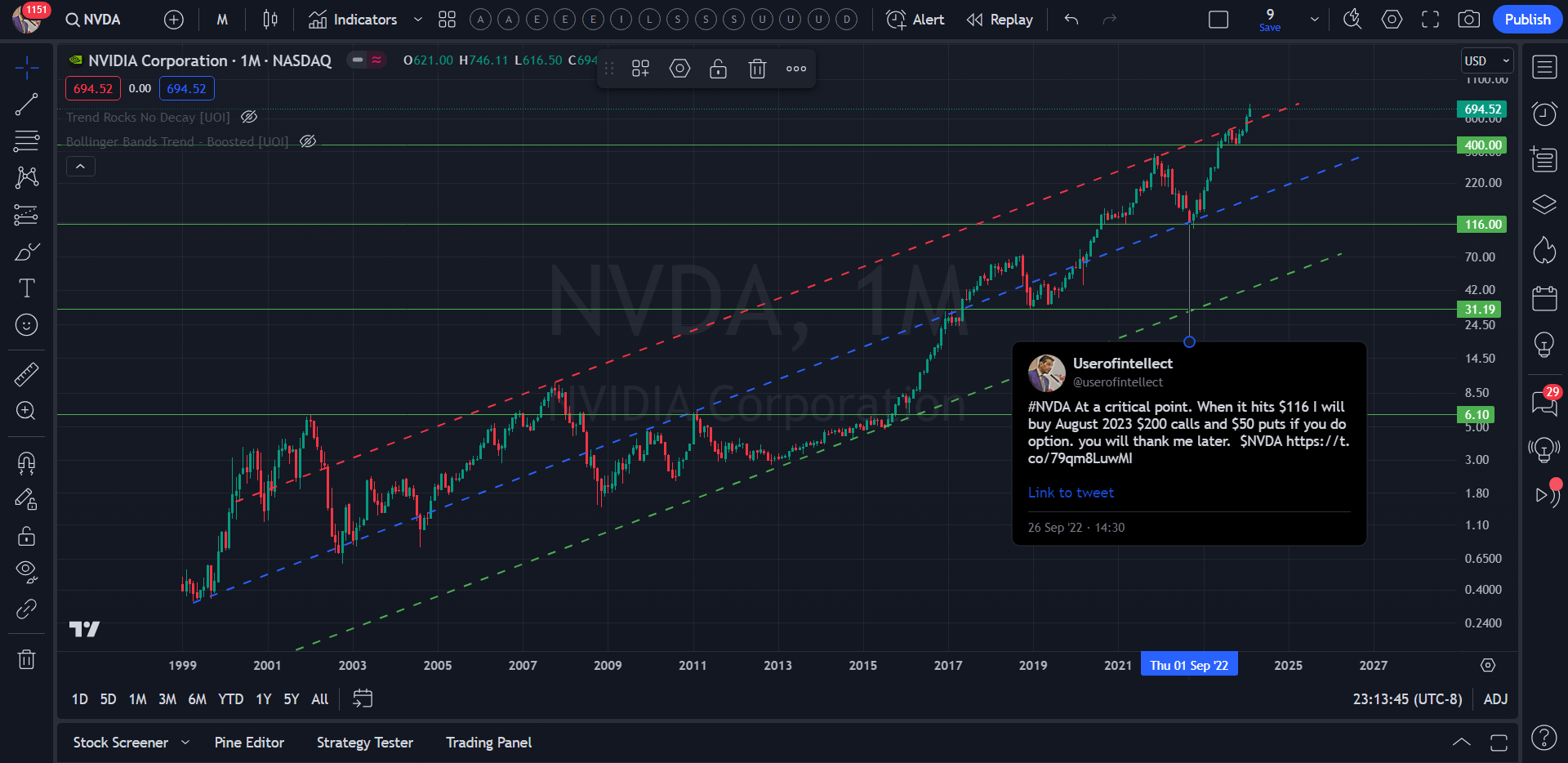The image size is (1568, 763).
Task: Open the 23:13:45 (UTC-8) timezone menu
Action: tap(1407, 699)
